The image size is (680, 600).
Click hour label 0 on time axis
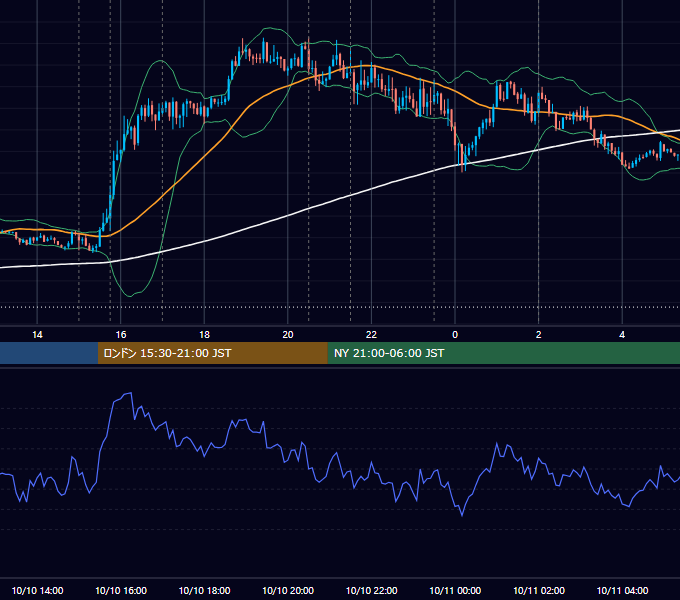pos(455,335)
